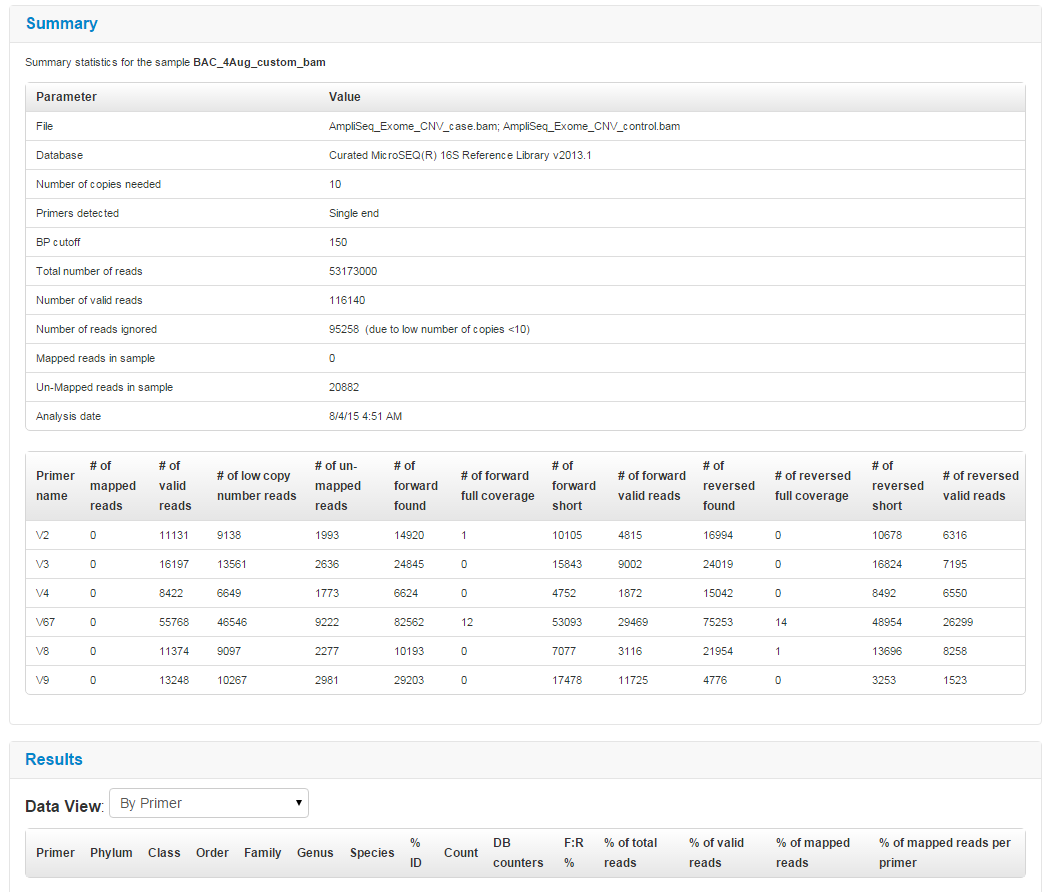Click the sample name BAC_4Aug_custom_bam
1042x892 pixels.
(259, 62)
